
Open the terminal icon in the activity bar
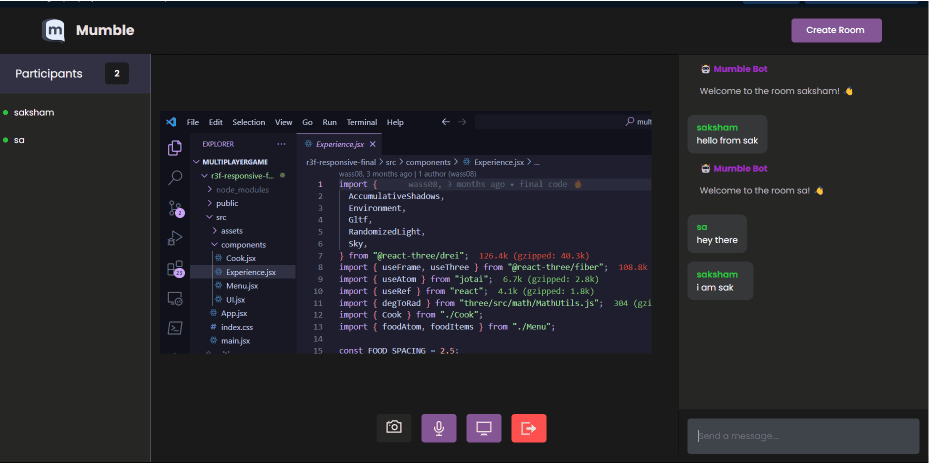pos(175,328)
